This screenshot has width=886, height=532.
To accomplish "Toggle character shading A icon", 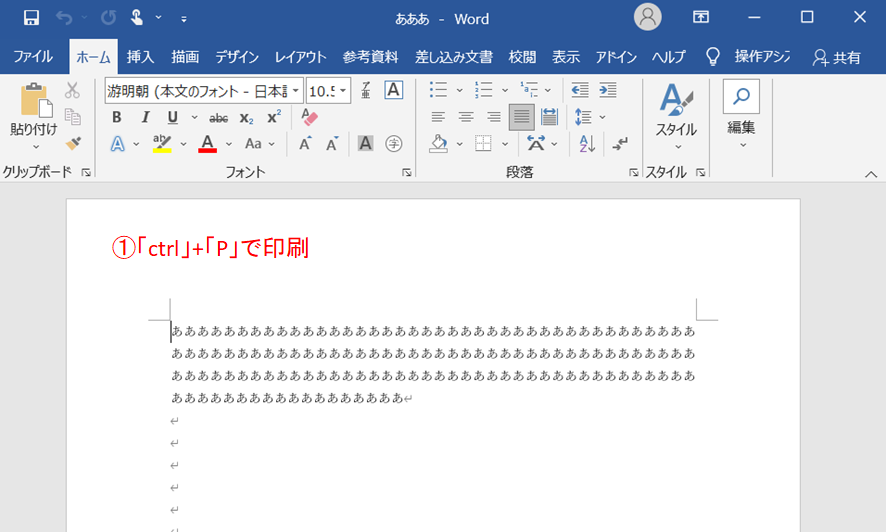I will 365,143.
